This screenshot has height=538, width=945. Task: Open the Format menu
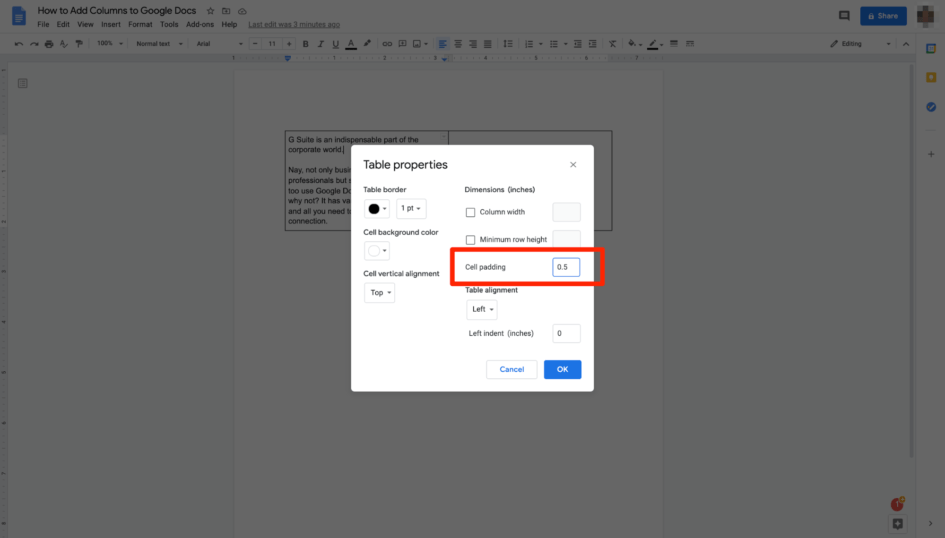click(140, 25)
